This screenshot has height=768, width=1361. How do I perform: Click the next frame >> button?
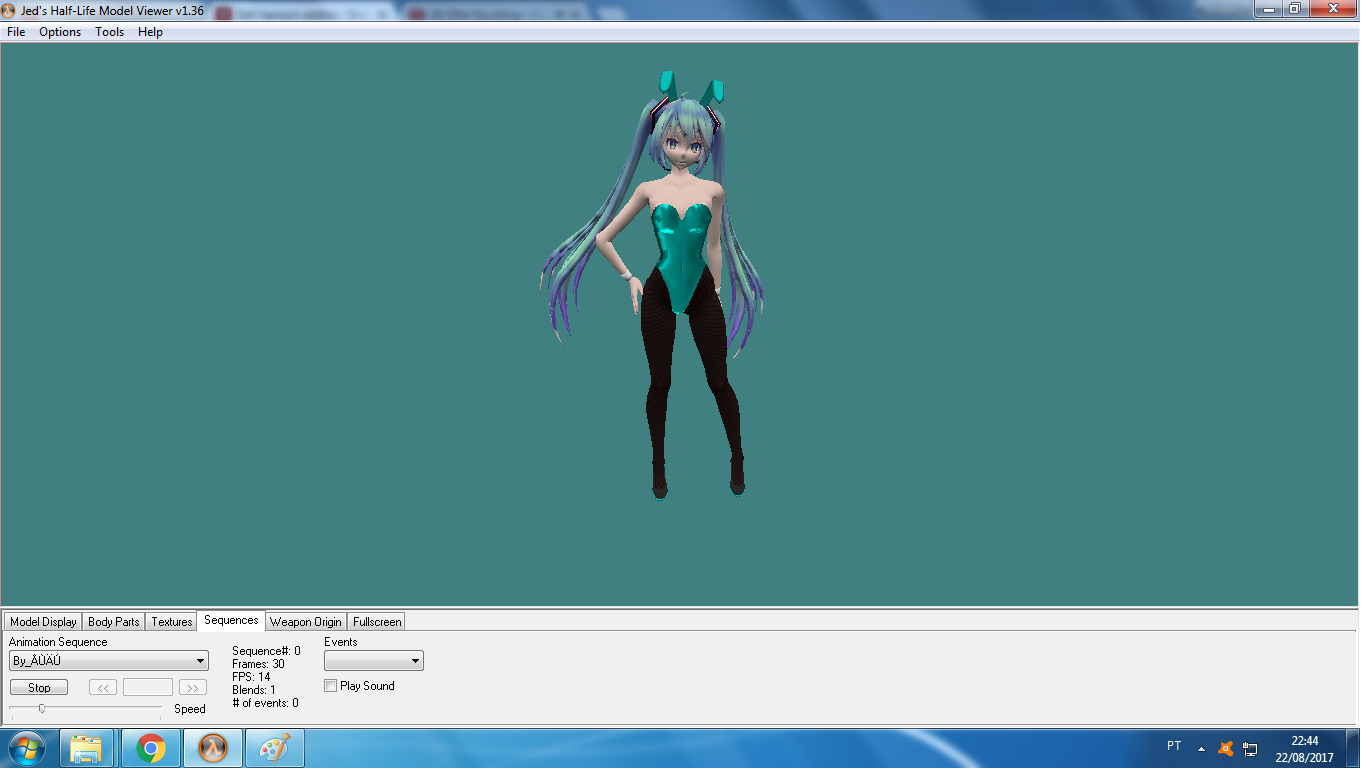click(192, 688)
